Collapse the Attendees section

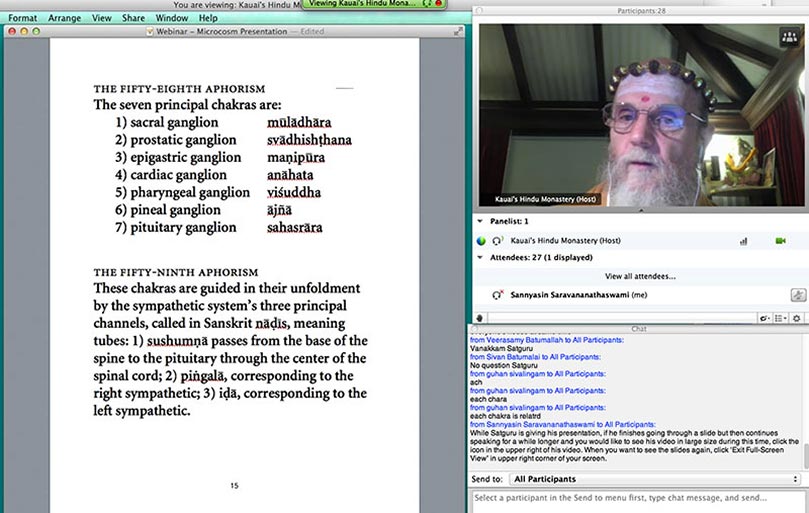click(x=479, y=257)
